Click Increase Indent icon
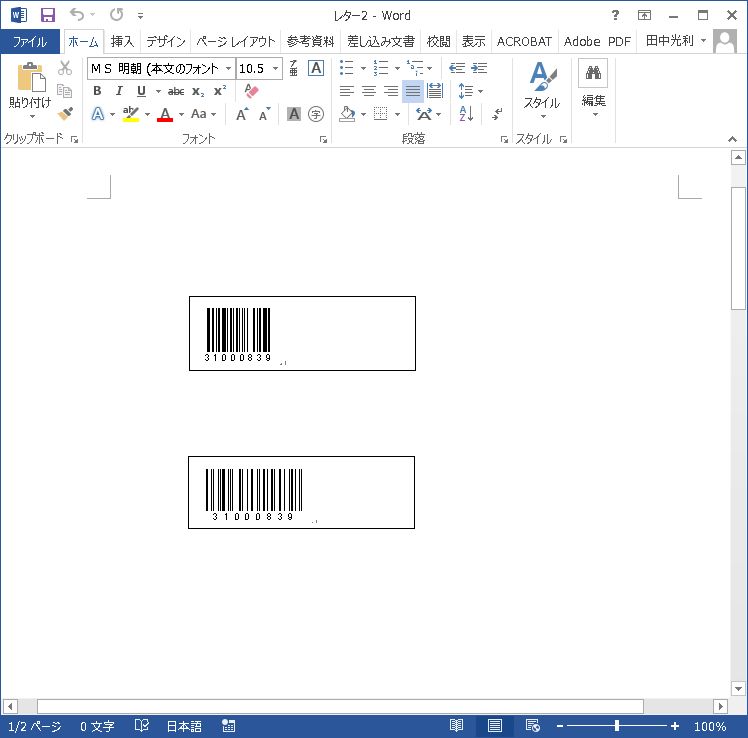The height and width of the screenshot is (738, 748). [x=479, y=68]
